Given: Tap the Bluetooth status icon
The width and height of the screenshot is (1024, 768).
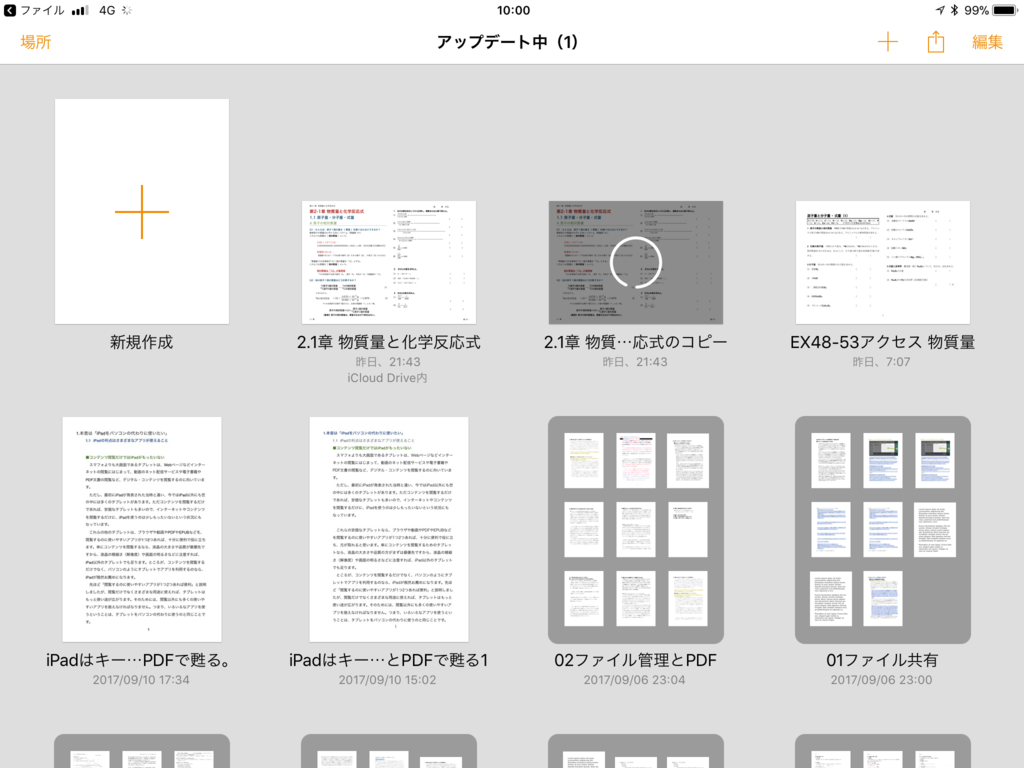Looking at the screenshot, I should 954,10.
